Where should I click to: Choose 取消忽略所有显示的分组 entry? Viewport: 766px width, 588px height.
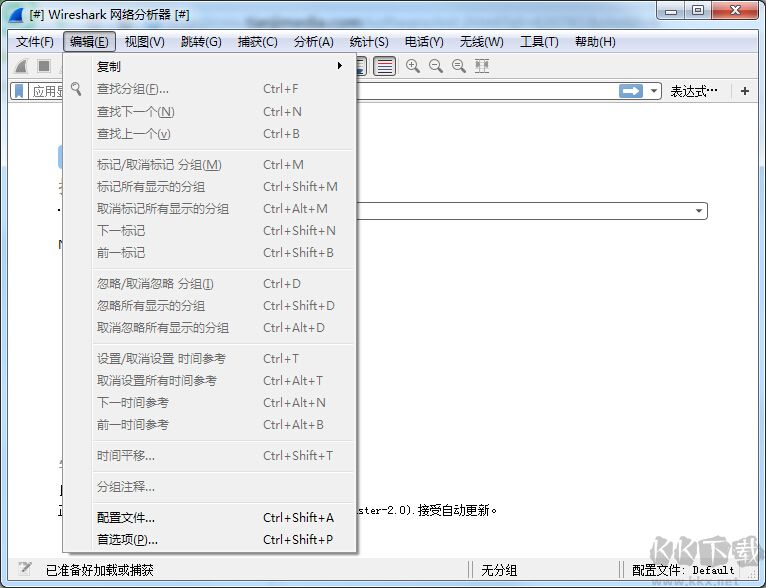[x=224, y=328]
